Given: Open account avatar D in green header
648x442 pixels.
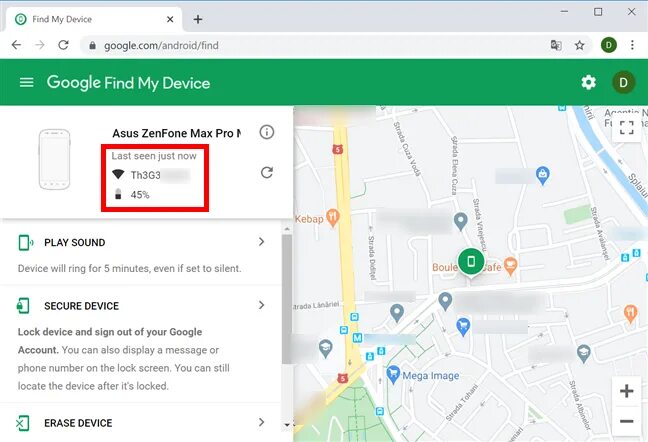Looking at the screenshot, I should pyautogui.click(x=623, y=83).
